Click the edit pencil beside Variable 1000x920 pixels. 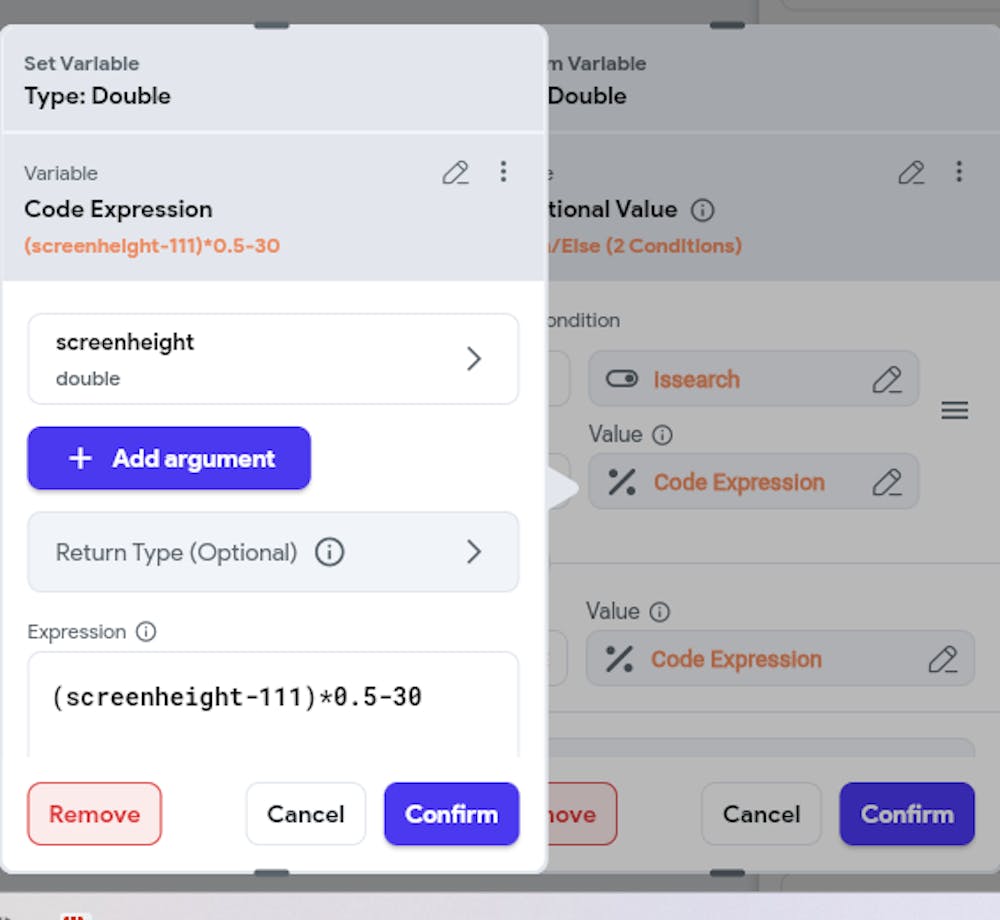(455, 173)
